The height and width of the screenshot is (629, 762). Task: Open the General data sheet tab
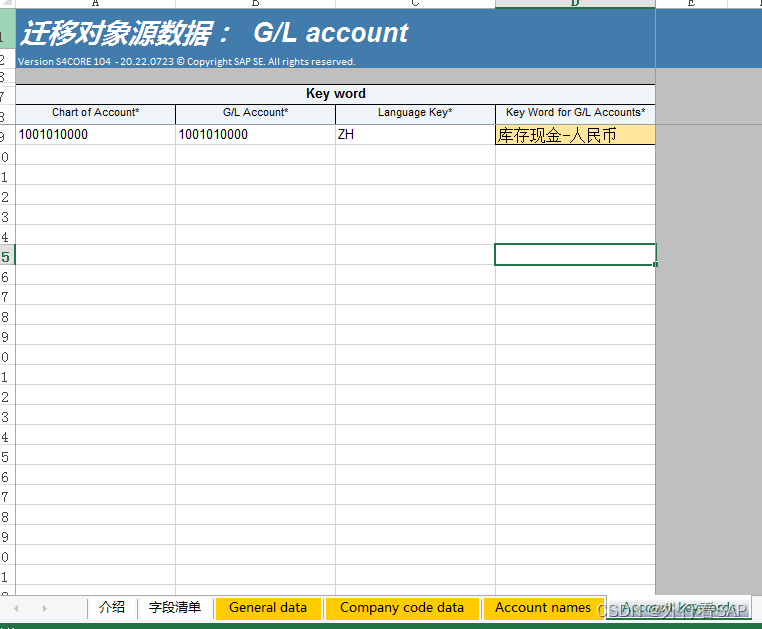268,608
